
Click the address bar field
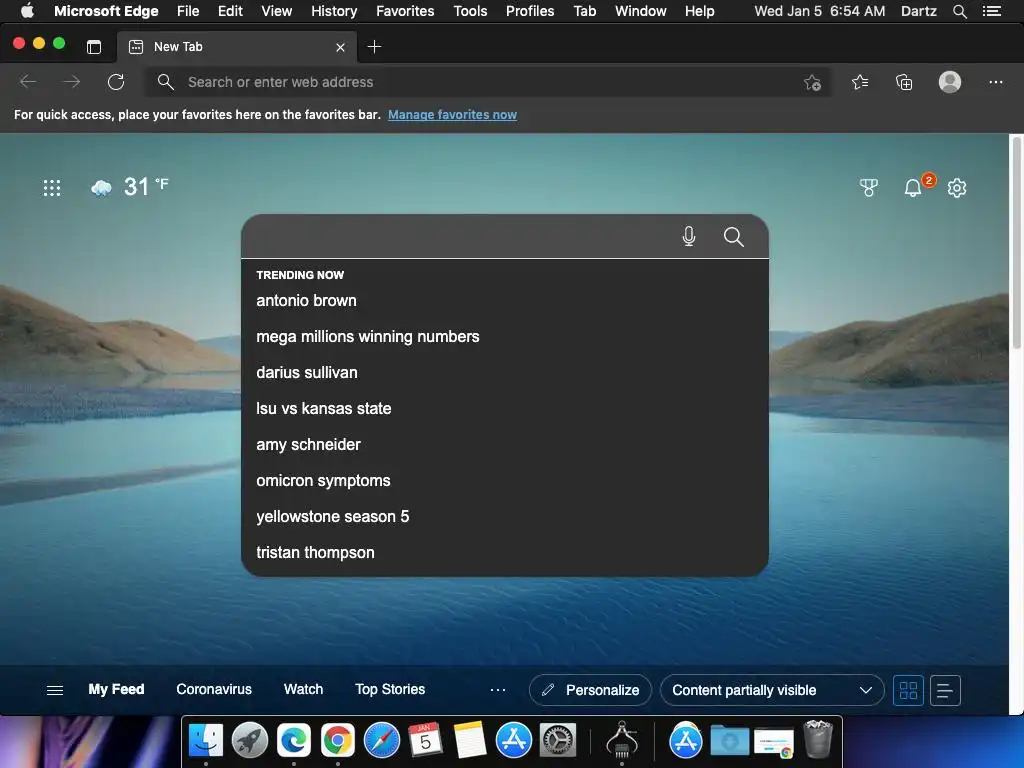coord(488,82)
